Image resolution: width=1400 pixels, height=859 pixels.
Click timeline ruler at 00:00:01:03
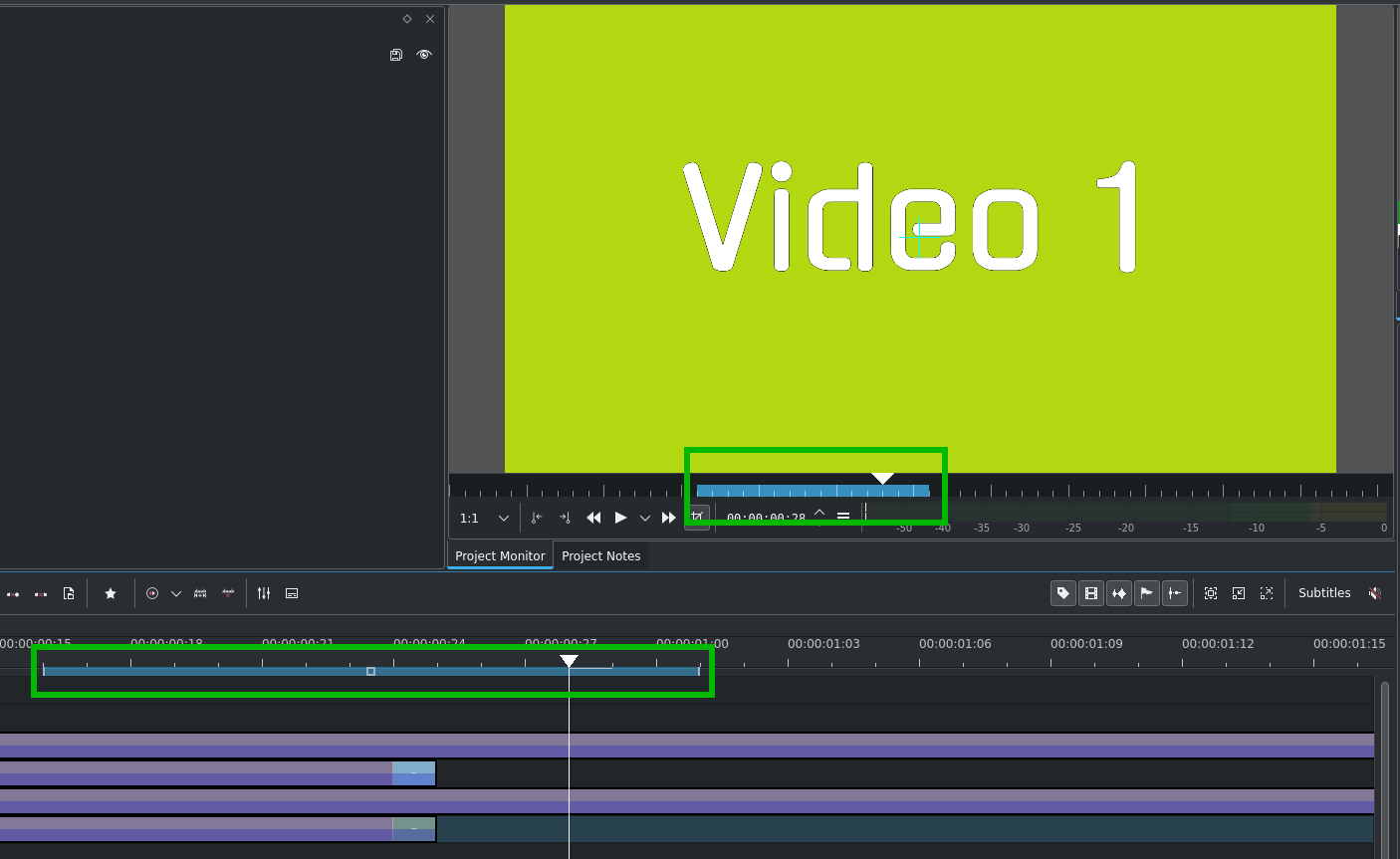pyautogui.click(x=823, y=644)
